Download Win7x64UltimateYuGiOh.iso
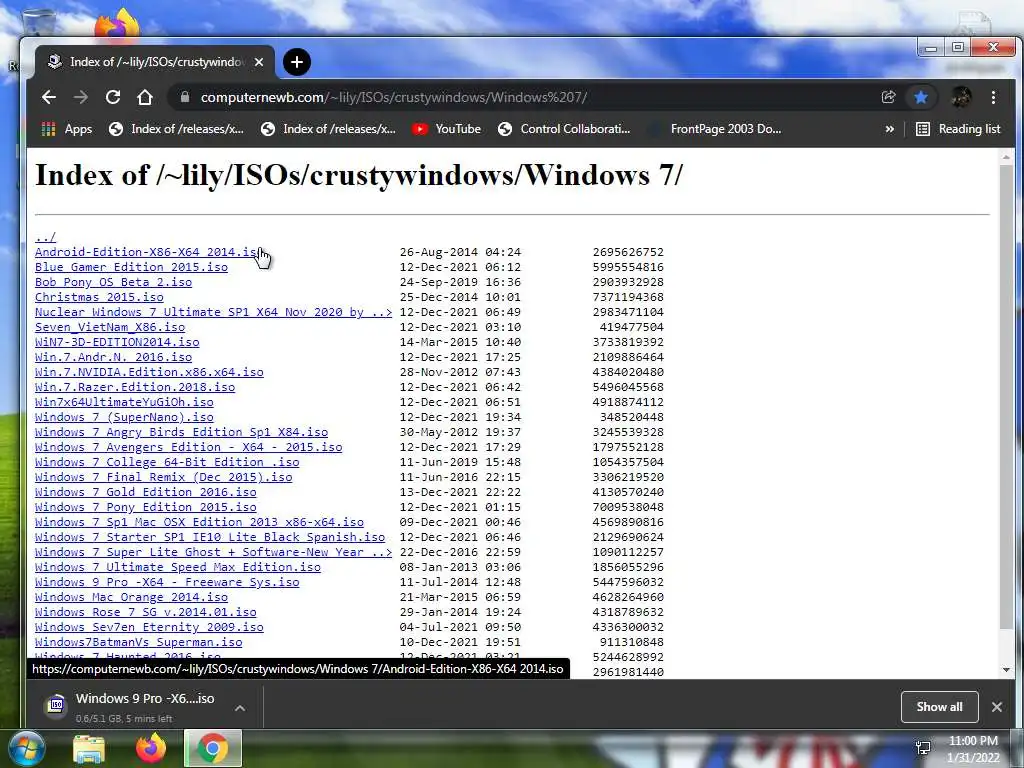The image size is (1024, 768). pos(124,402)
